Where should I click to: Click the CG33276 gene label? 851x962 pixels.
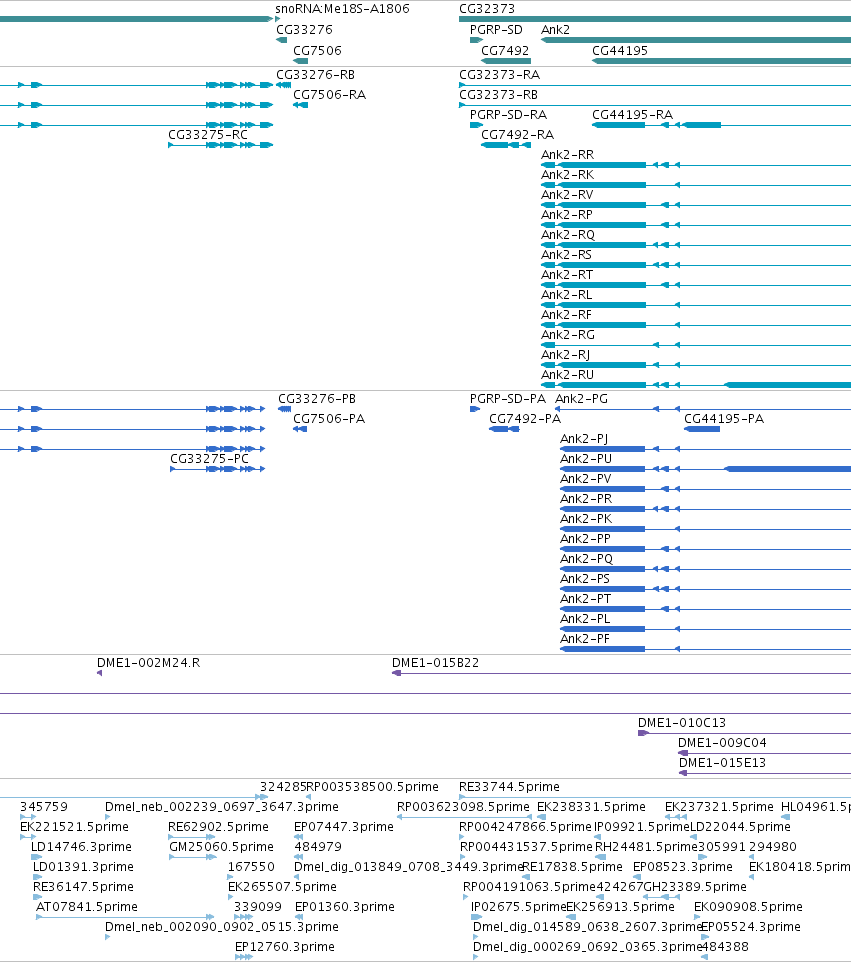coord(304,29)
